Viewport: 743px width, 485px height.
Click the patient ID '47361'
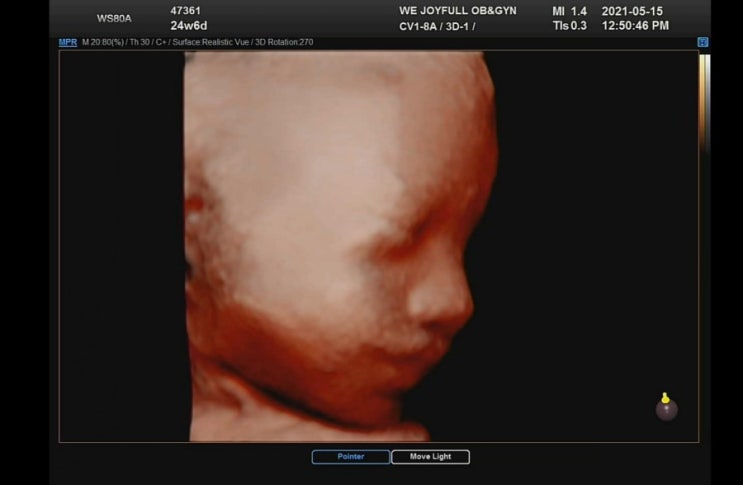(x=185, y=10)
